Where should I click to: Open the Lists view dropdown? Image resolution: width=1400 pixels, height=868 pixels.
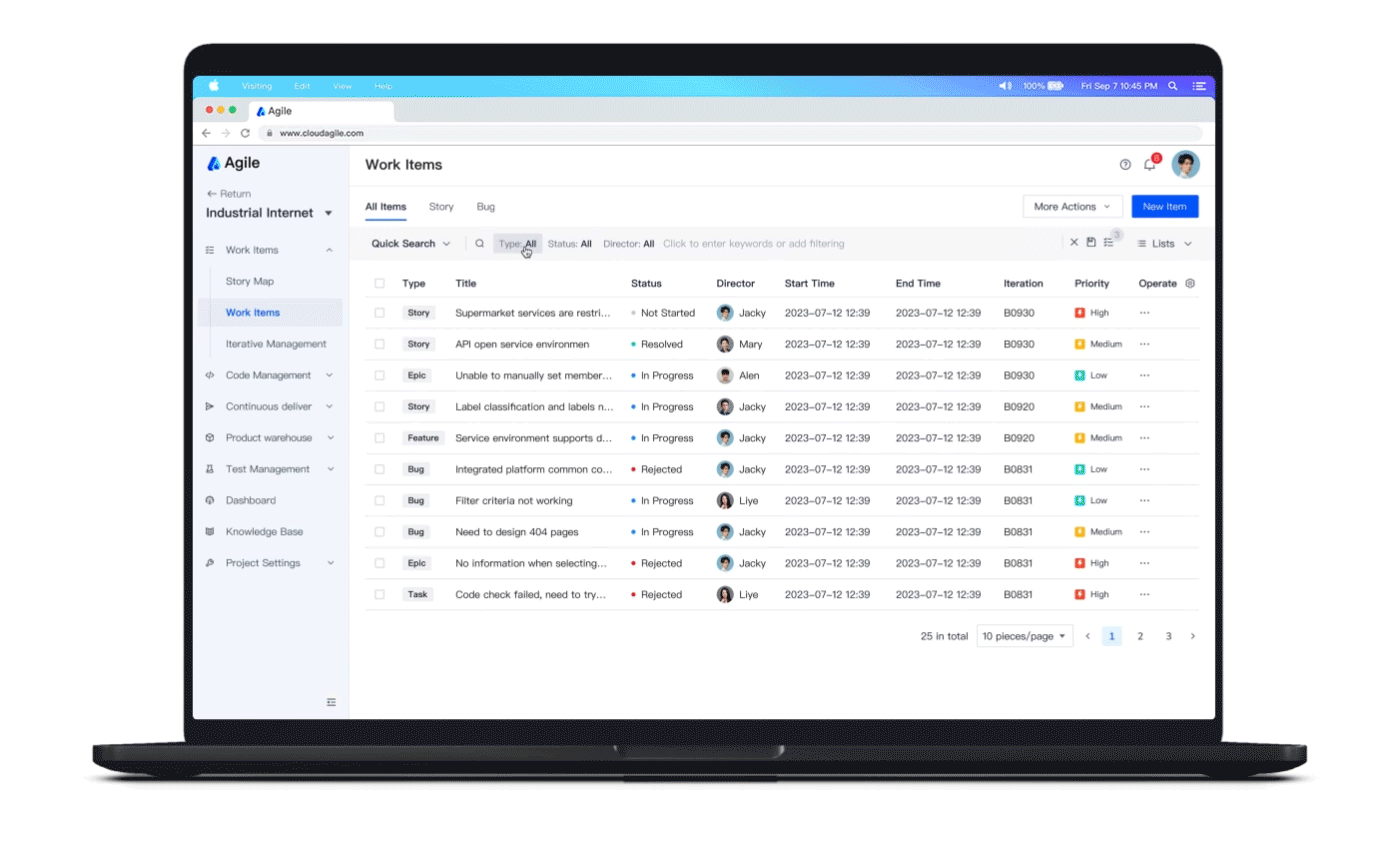tap(1165, 243)
